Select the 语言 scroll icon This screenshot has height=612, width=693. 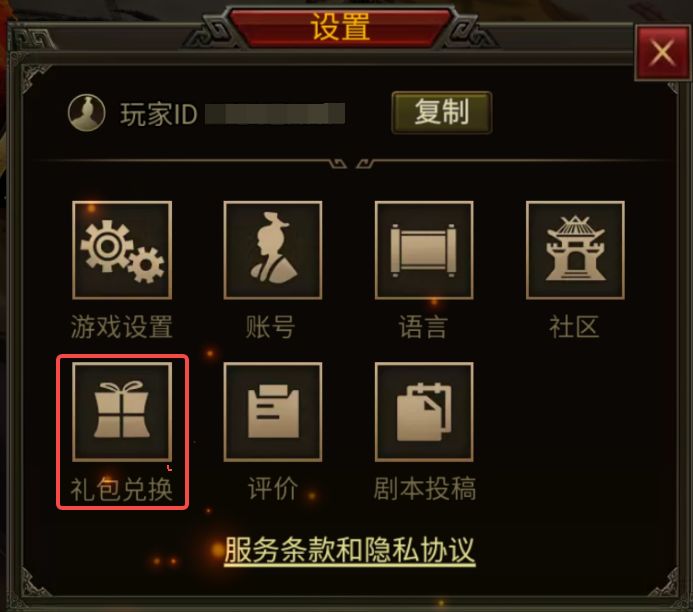pos(424,250)
